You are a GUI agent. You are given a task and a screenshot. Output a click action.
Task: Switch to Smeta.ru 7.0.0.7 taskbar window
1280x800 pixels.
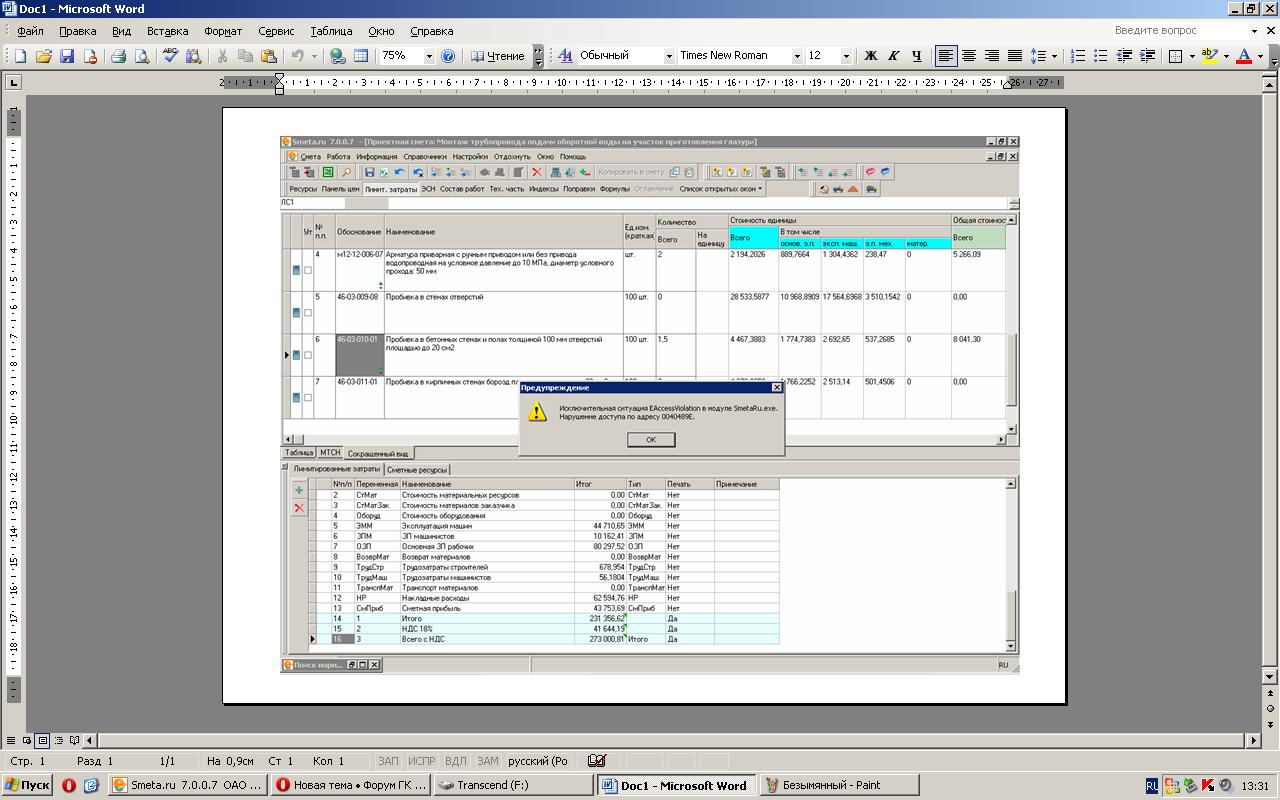coord(187,785)
